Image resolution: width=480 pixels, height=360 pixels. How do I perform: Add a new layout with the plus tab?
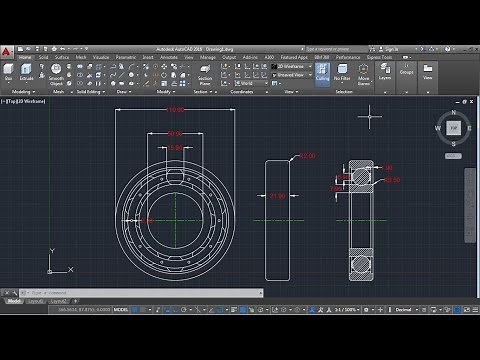[76, 301]
